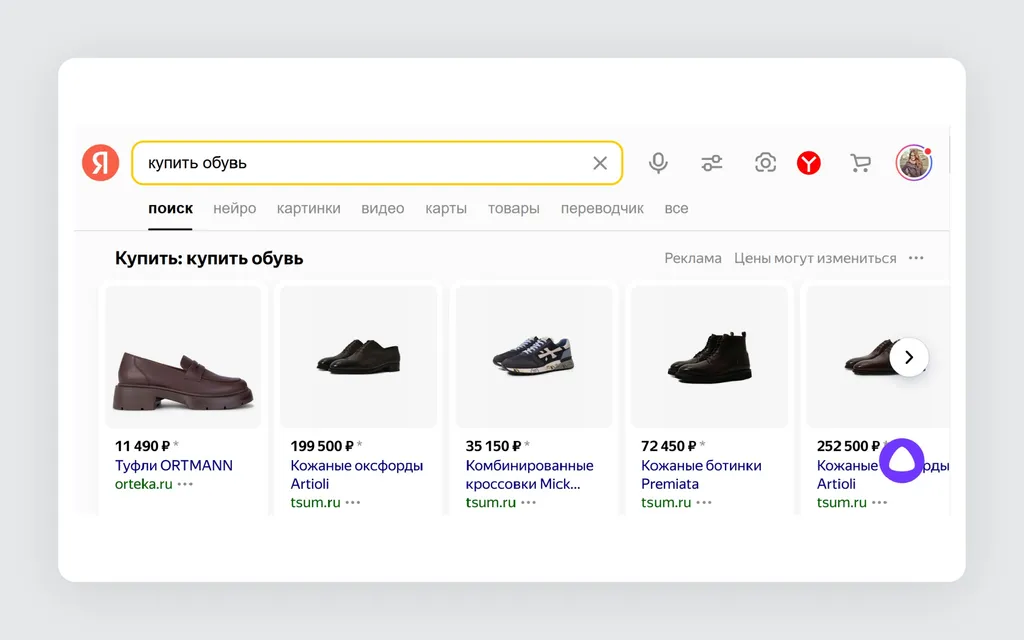Open options dots for Комбинированные кроссовки tsum.ru

(x=528, y=502)
